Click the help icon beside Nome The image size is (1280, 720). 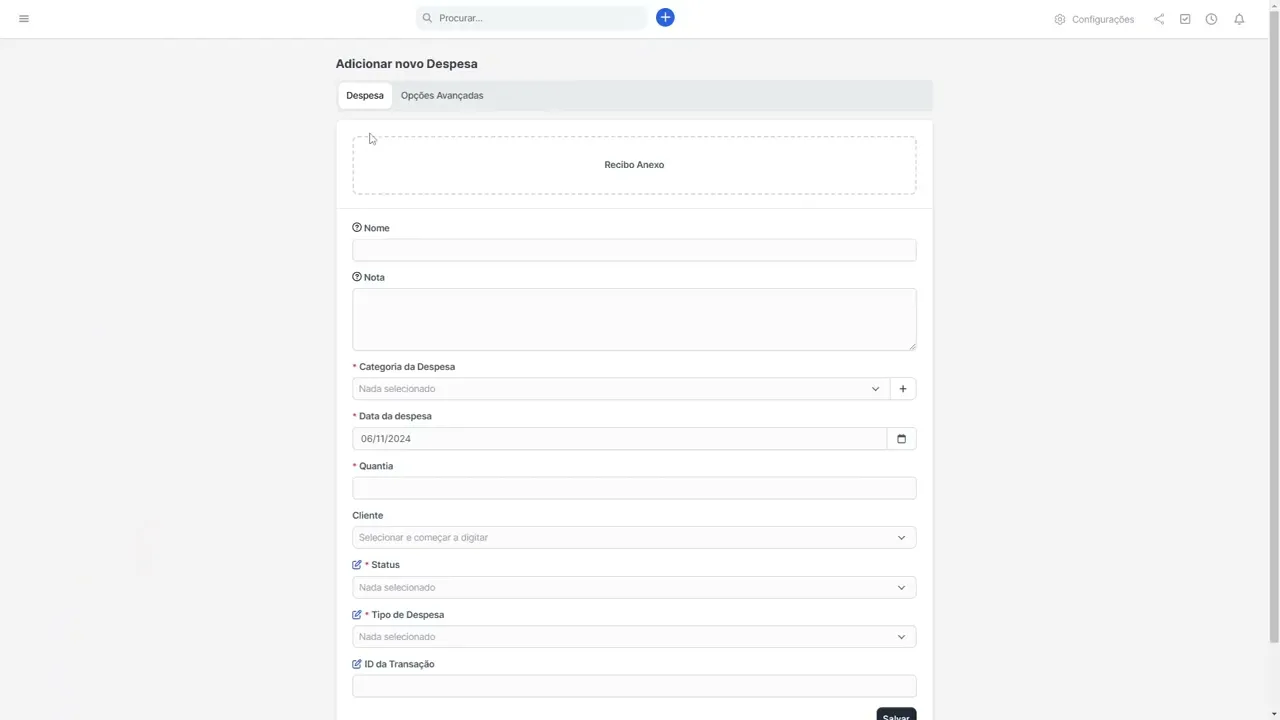coord(357,228)
